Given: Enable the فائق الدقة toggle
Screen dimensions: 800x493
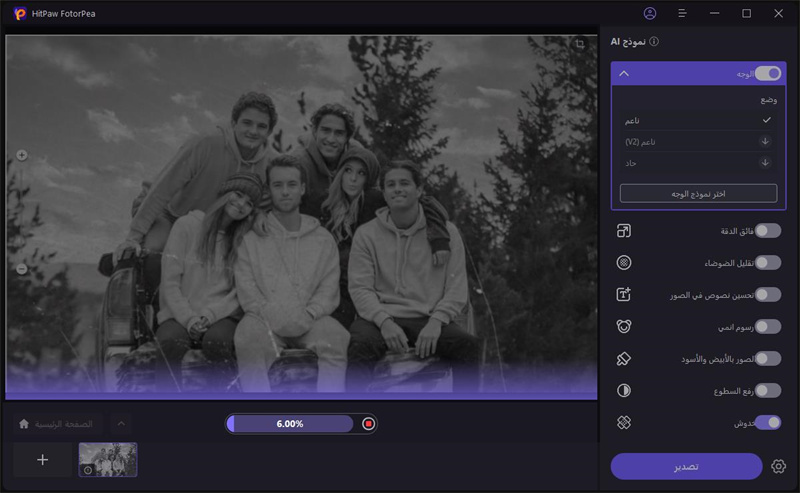Looking at the screenshot, I should point(768,231).
